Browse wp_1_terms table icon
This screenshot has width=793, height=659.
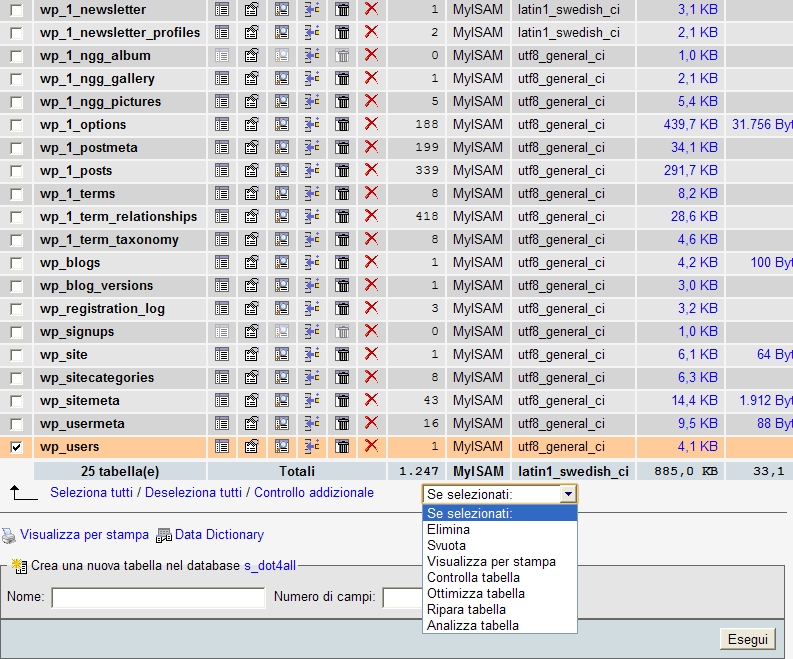222,194
